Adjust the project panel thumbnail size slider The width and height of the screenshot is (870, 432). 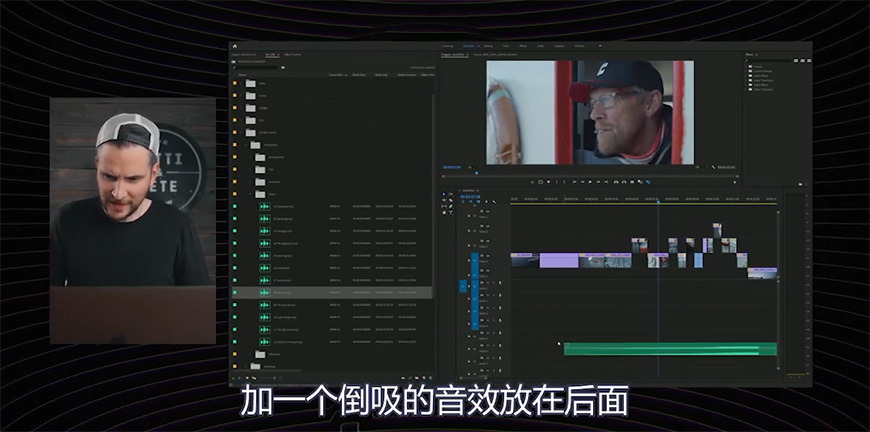click(267, 378)
